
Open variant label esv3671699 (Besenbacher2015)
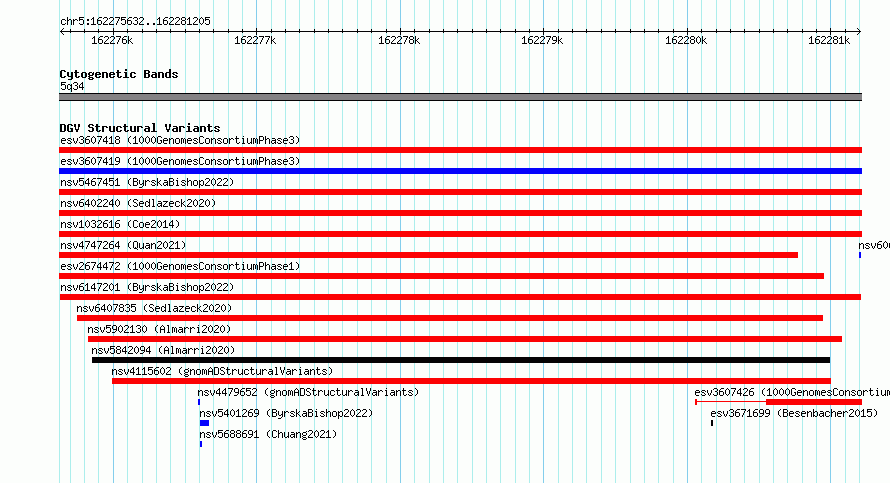tap(794, 413)
